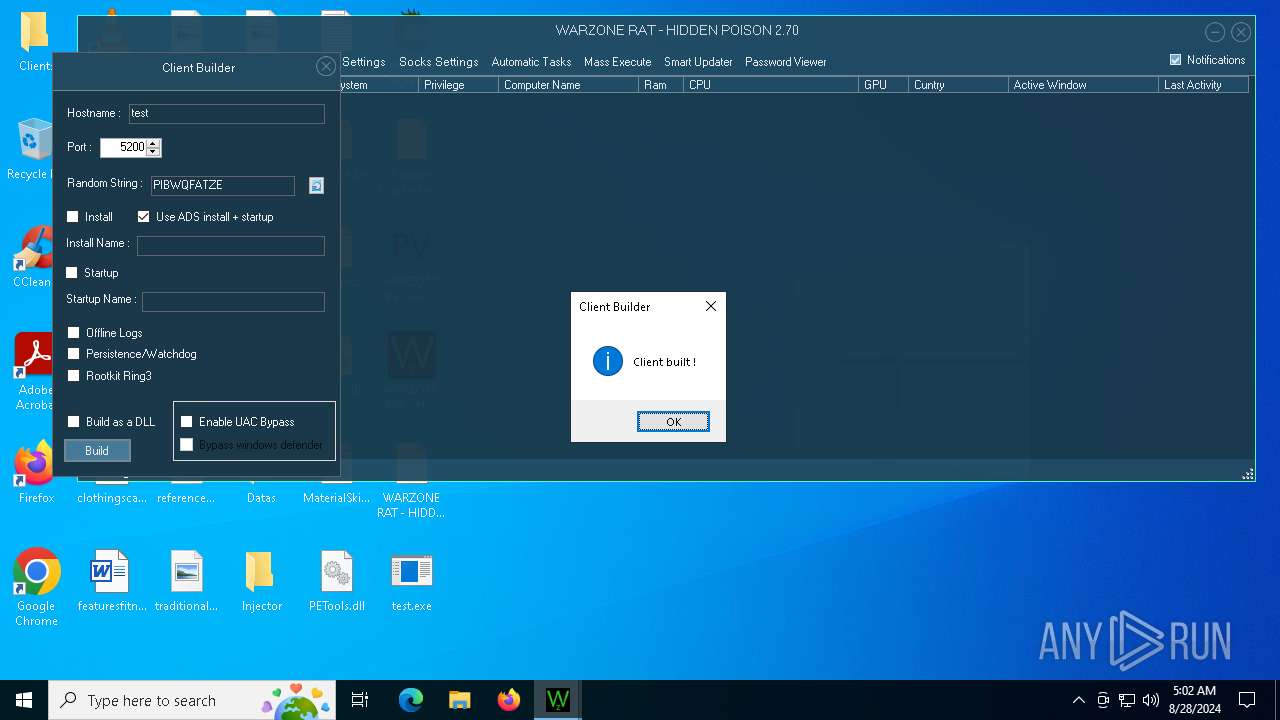Click the Active Window column header

1083,85
